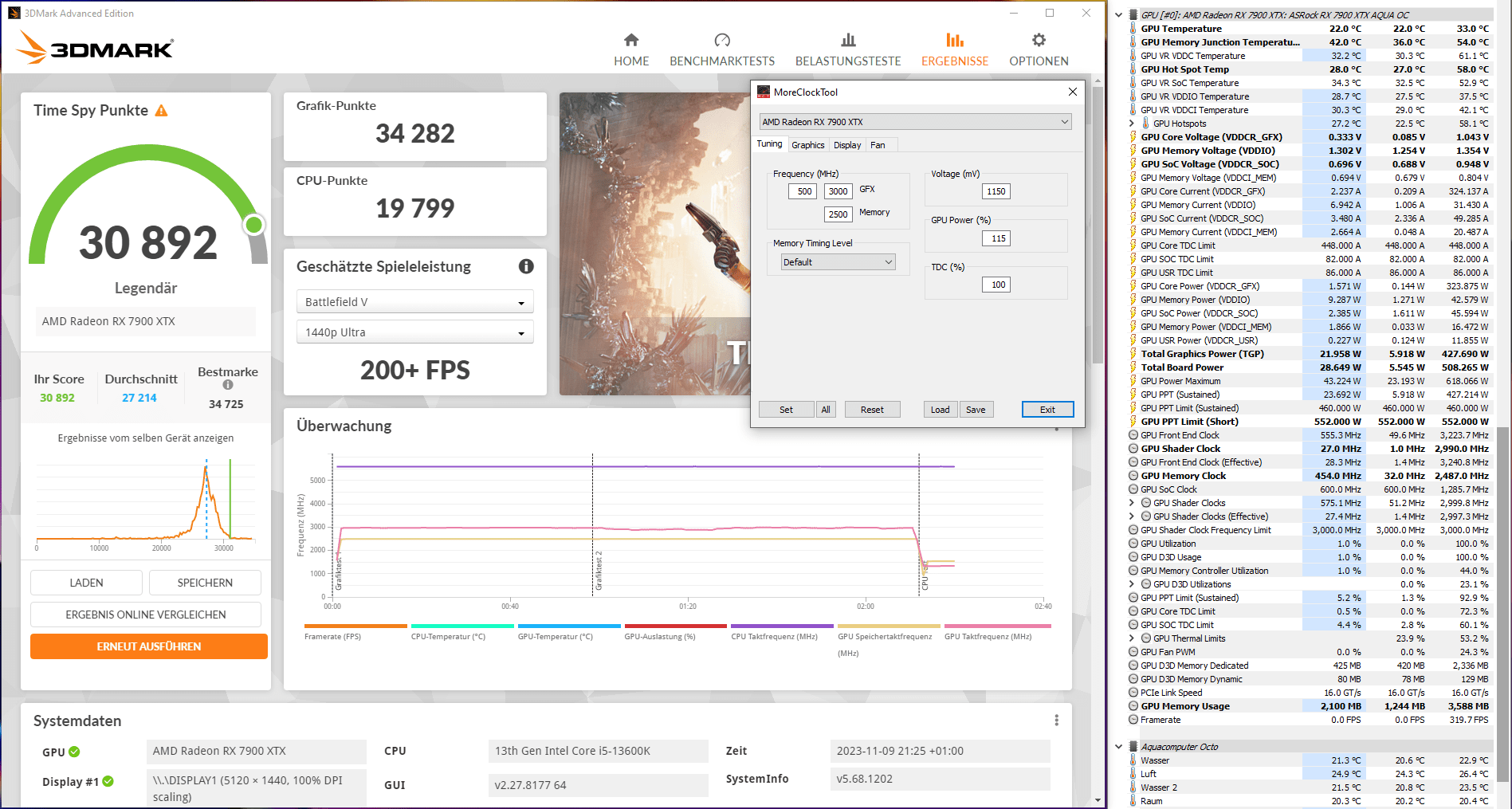This screenshot has width=1512, height=809.
Task: Click the GPU Utilization sensor icon
Action: point(1133,544)
